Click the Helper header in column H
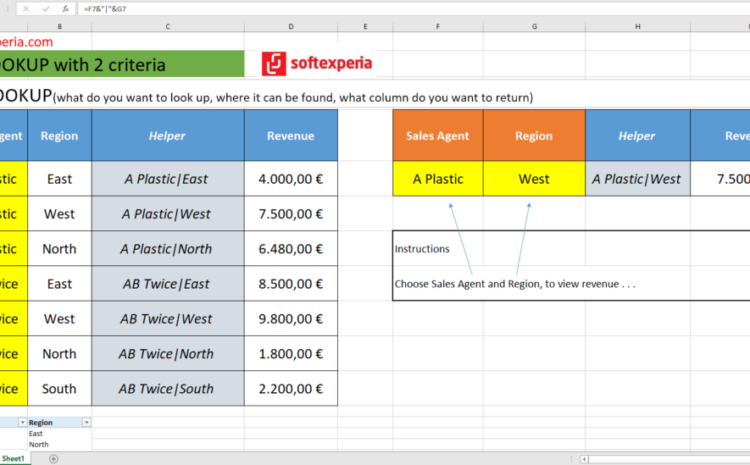 [638, 135]
